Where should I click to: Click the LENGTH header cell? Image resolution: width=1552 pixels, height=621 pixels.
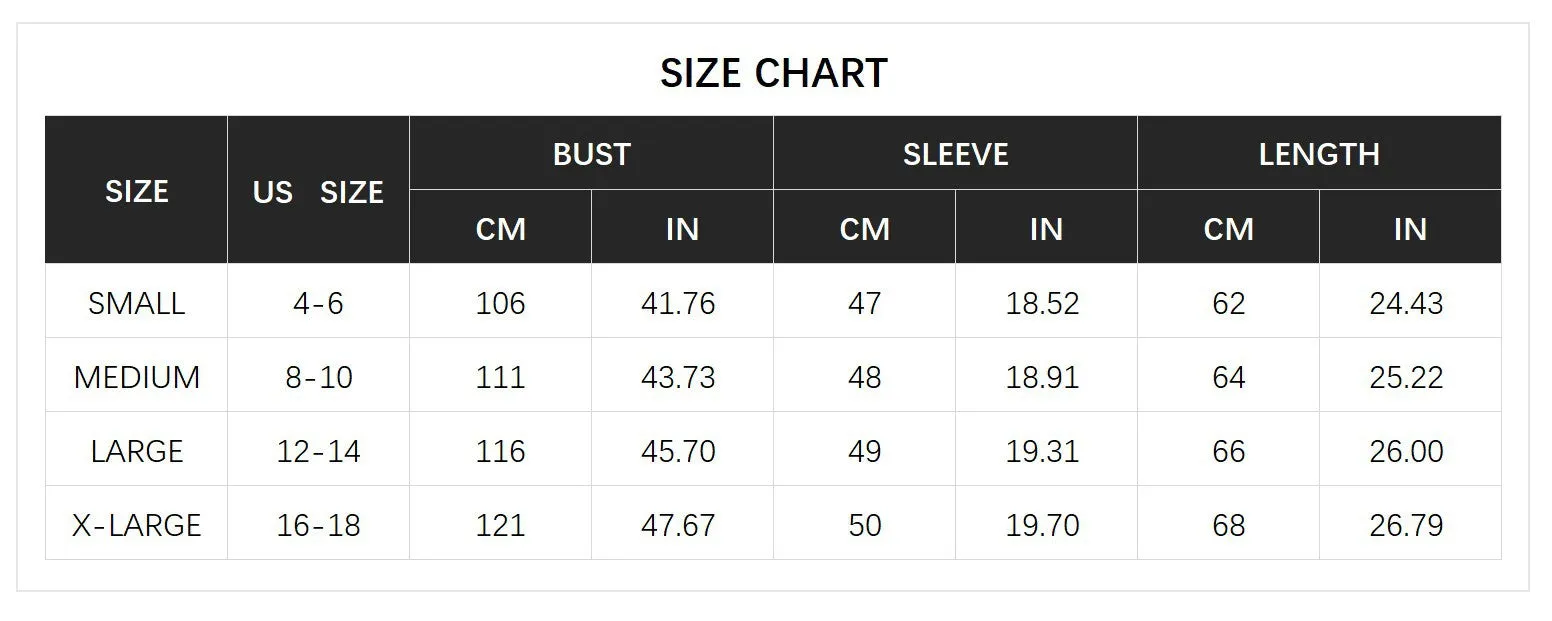click(1319, 153)
